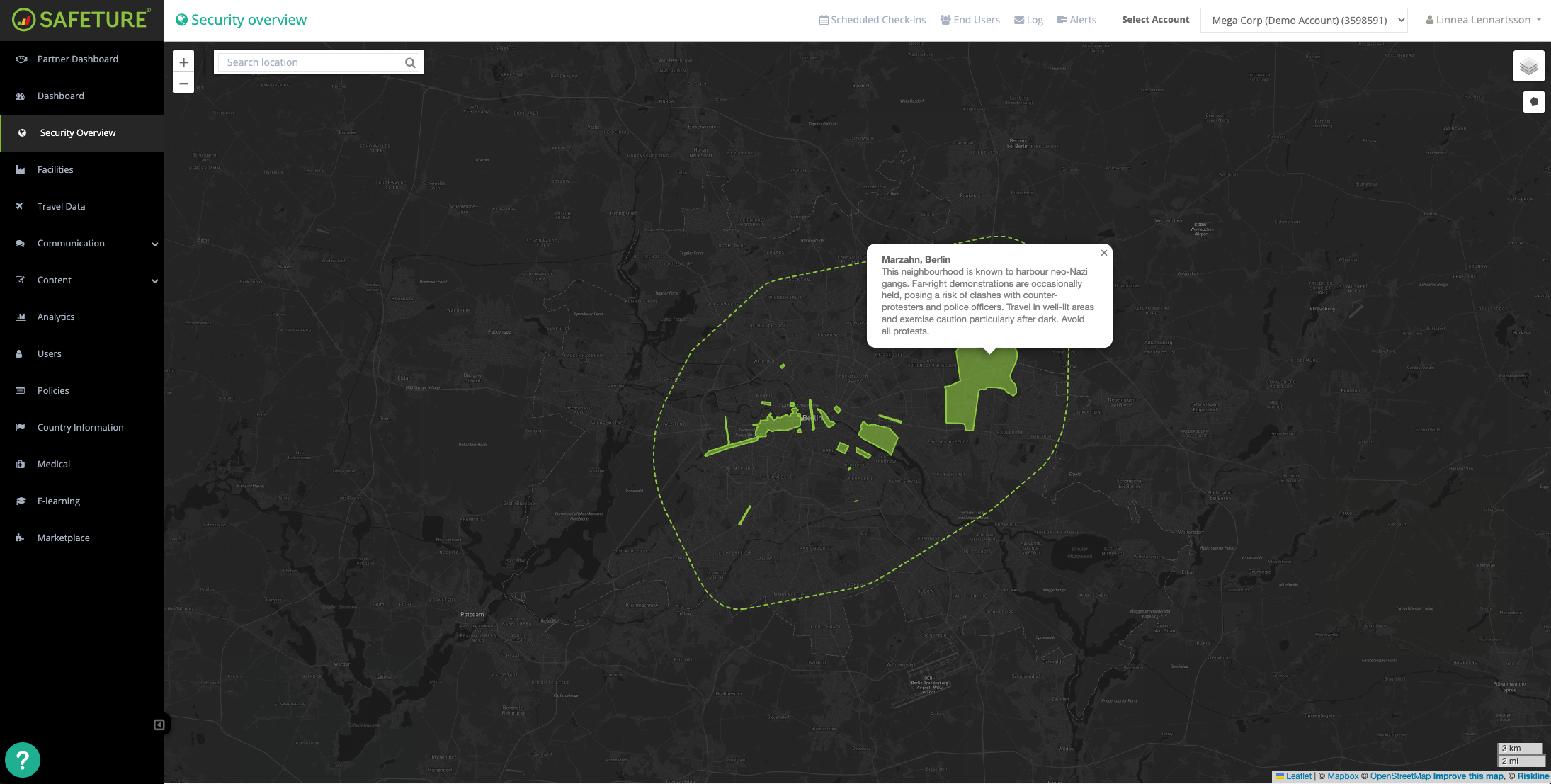Expand the Content submenu
This screenshot has width=1551, height=784.
(x=154, y=280)
